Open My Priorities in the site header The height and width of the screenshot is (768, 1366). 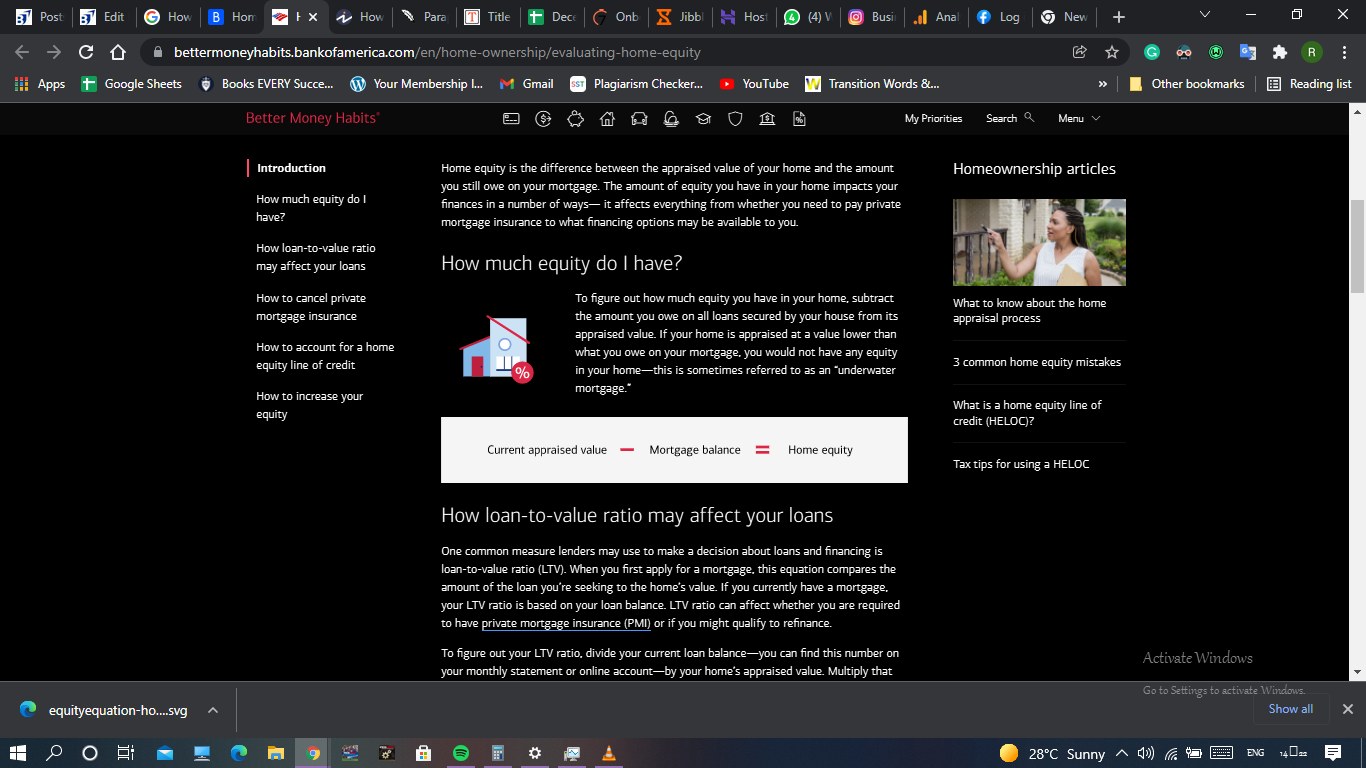933,118
